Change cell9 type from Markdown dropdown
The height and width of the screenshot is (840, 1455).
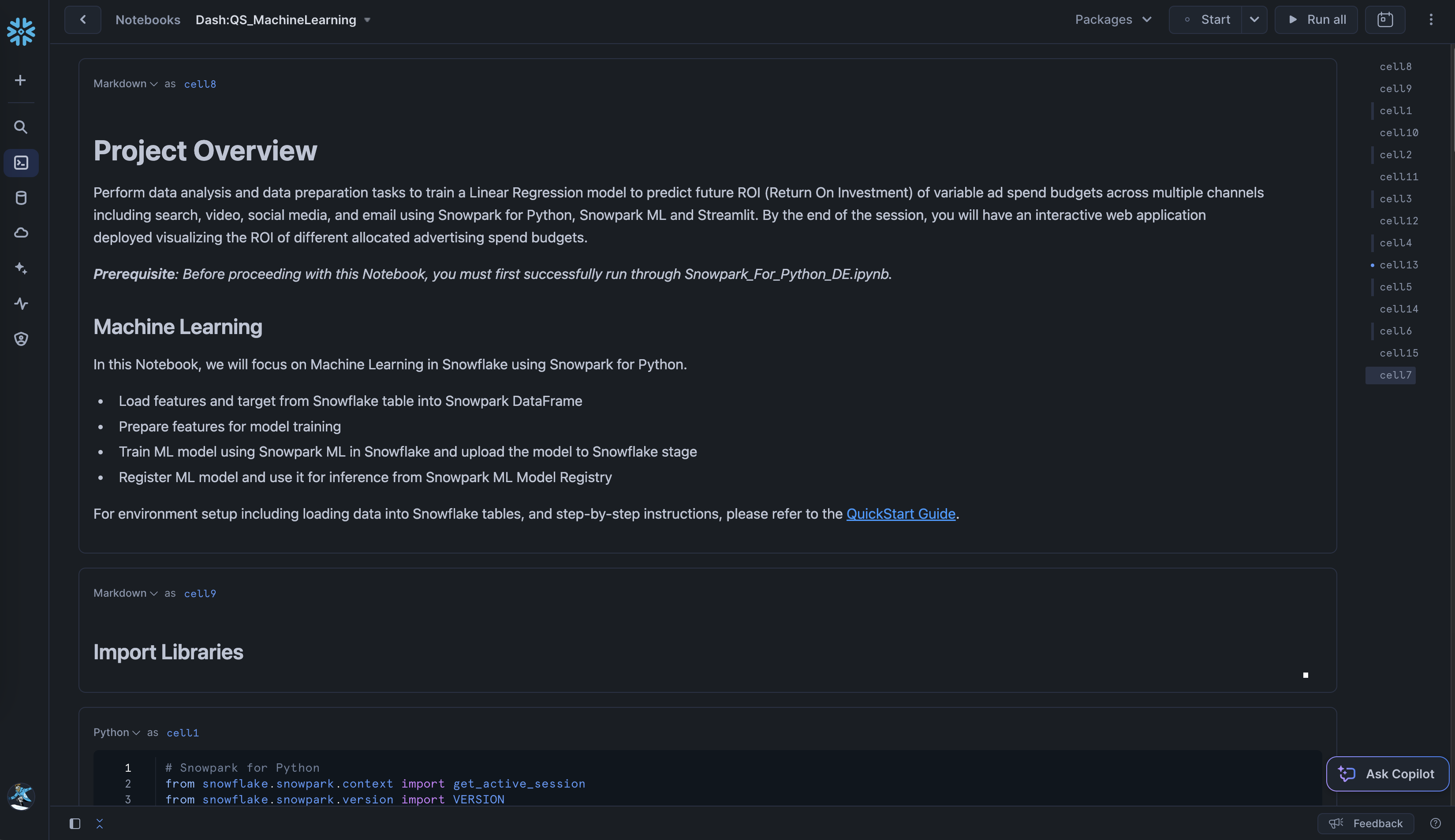click(x=125, y=593)
